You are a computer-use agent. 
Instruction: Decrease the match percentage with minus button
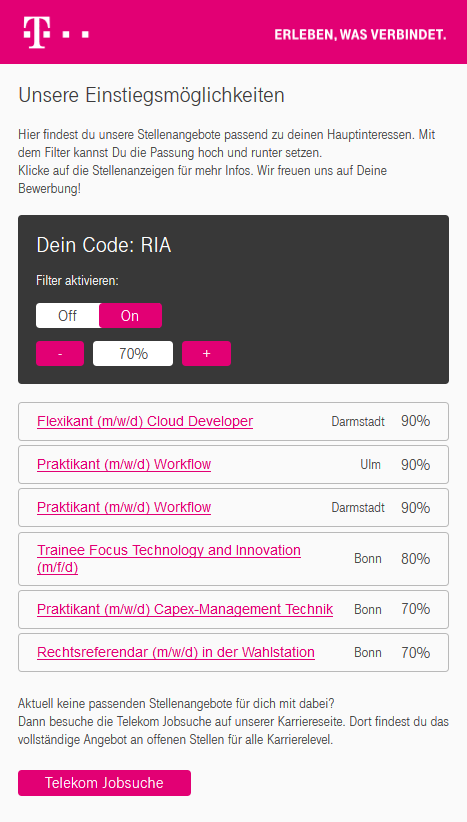point(60,353)
